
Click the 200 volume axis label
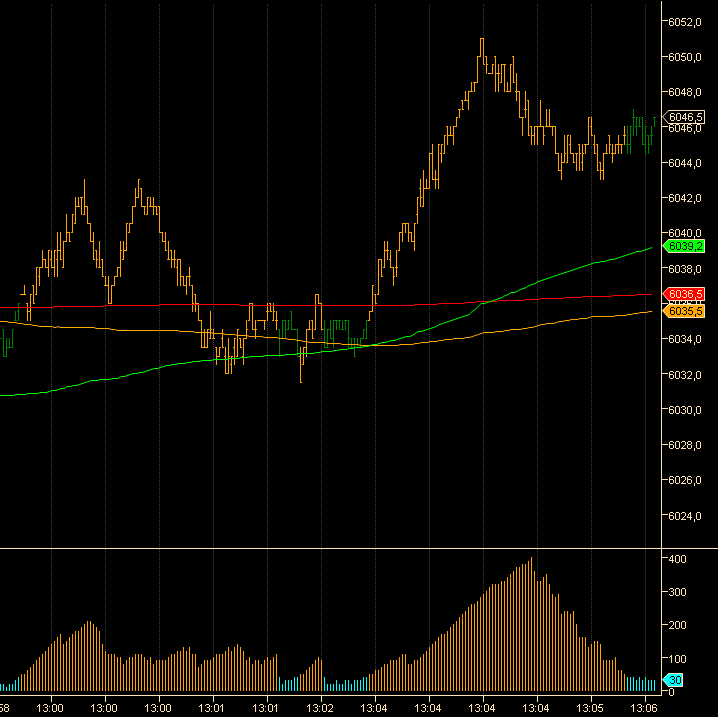pos(677,625)
